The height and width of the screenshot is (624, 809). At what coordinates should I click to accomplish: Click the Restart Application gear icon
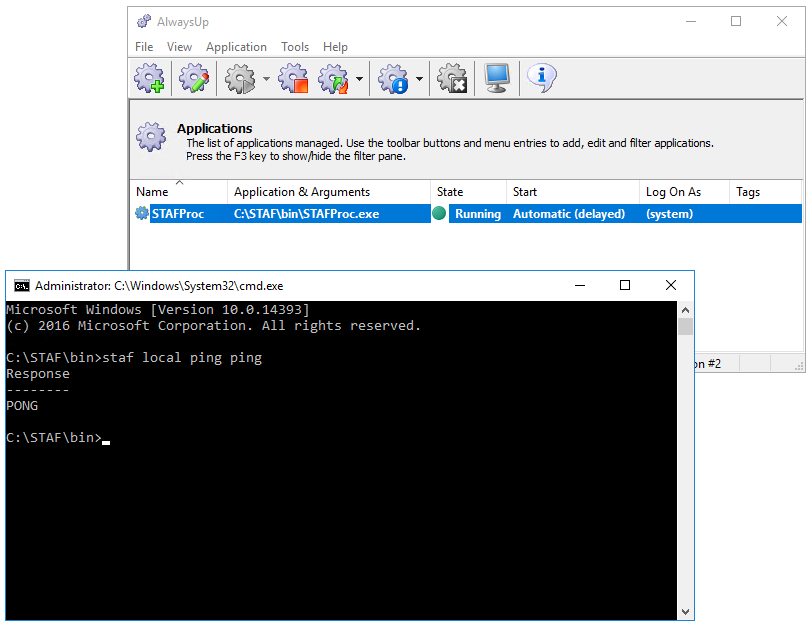[334, 78]
